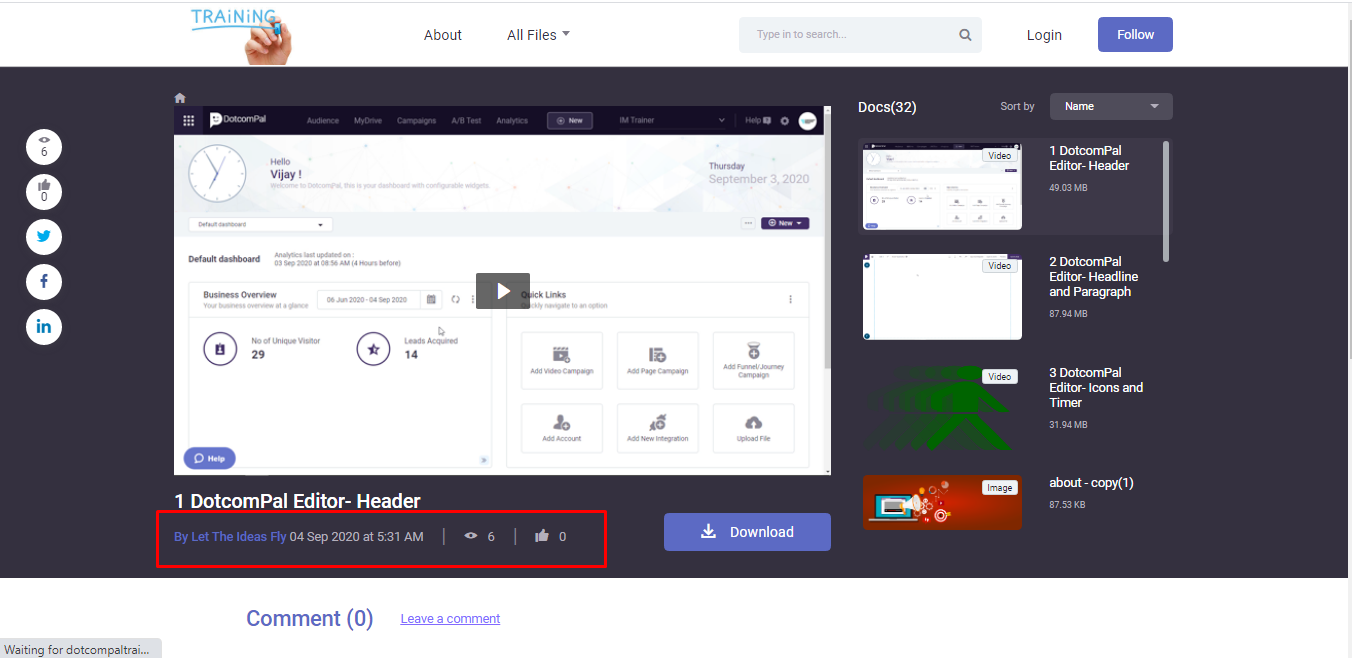This screenshot has width=1352, height=658.
Task: Select 'about - copy(1)' title in docs list
Action: click(1091, 483)
